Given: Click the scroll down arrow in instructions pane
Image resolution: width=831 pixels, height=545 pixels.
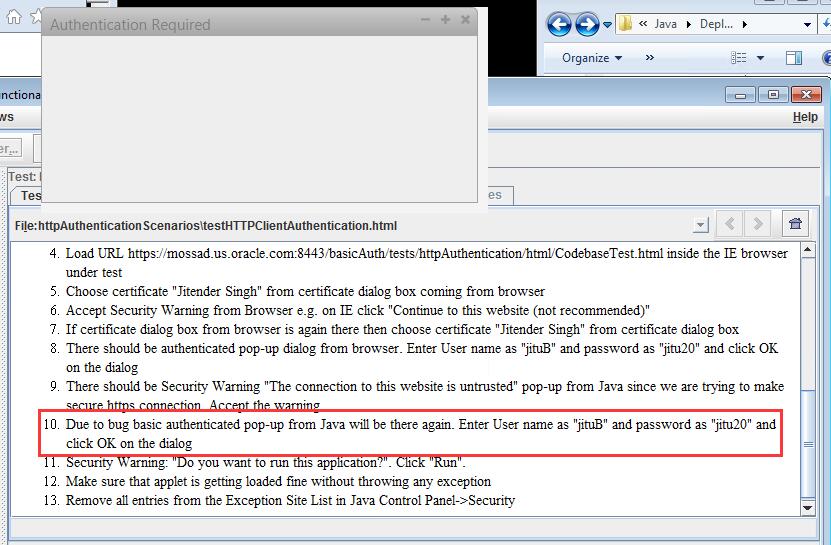Looking at the screenshot, I should pyautogui.click(x=809, y=508).
